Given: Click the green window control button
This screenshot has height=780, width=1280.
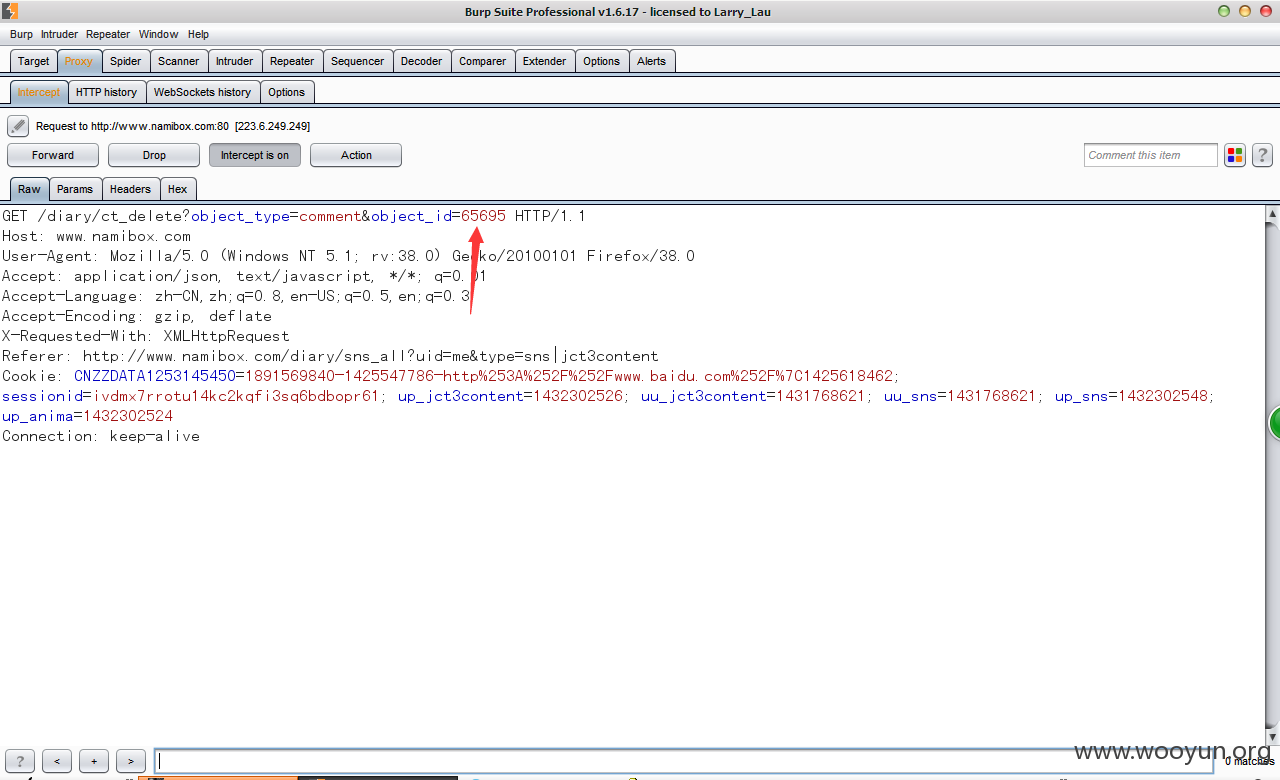Looking at the screenshot, I should (x=1224, y=11).
